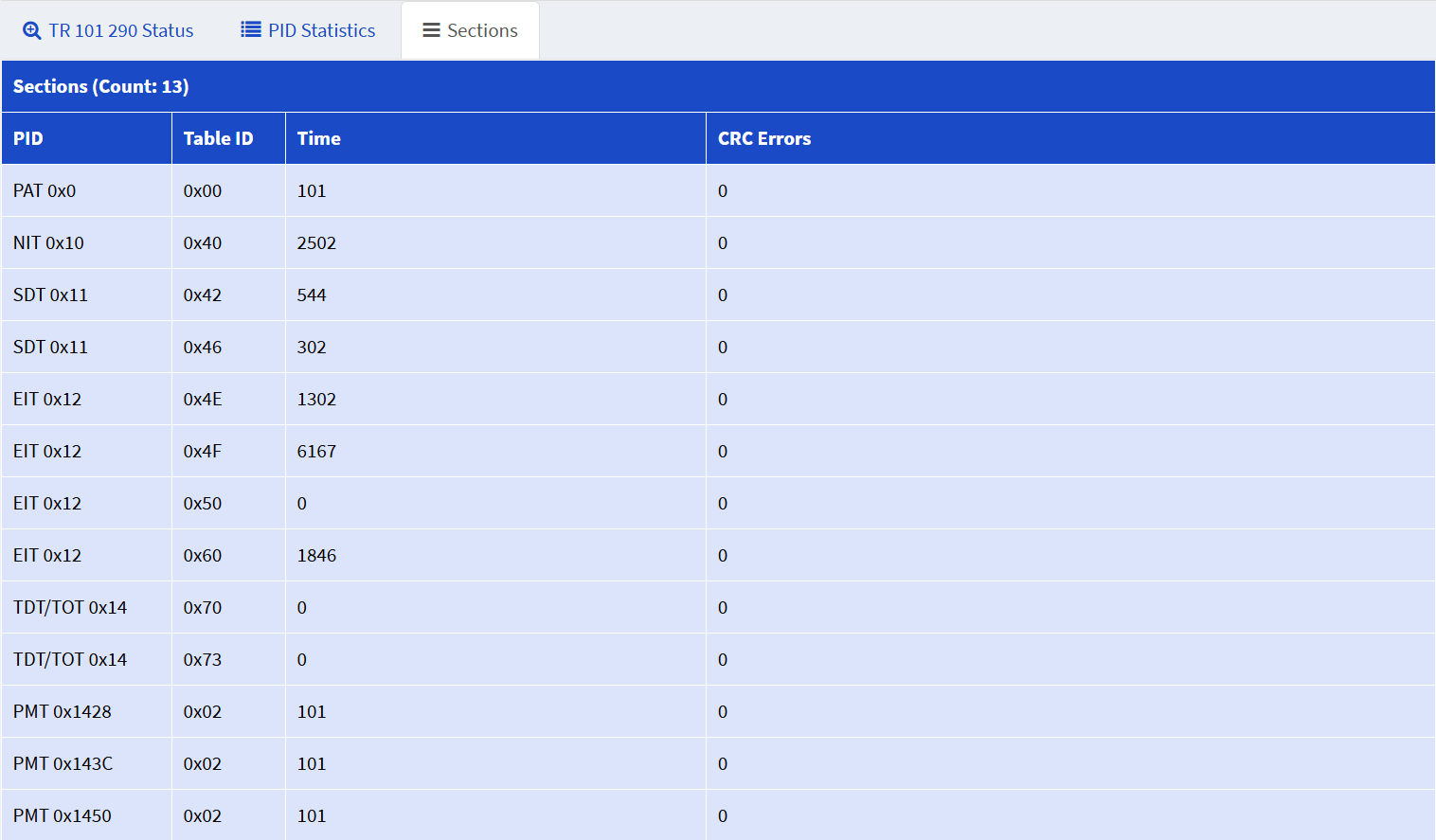Click the Time value 1302
Screen dimensions: 1436x840
pos(316,399)
